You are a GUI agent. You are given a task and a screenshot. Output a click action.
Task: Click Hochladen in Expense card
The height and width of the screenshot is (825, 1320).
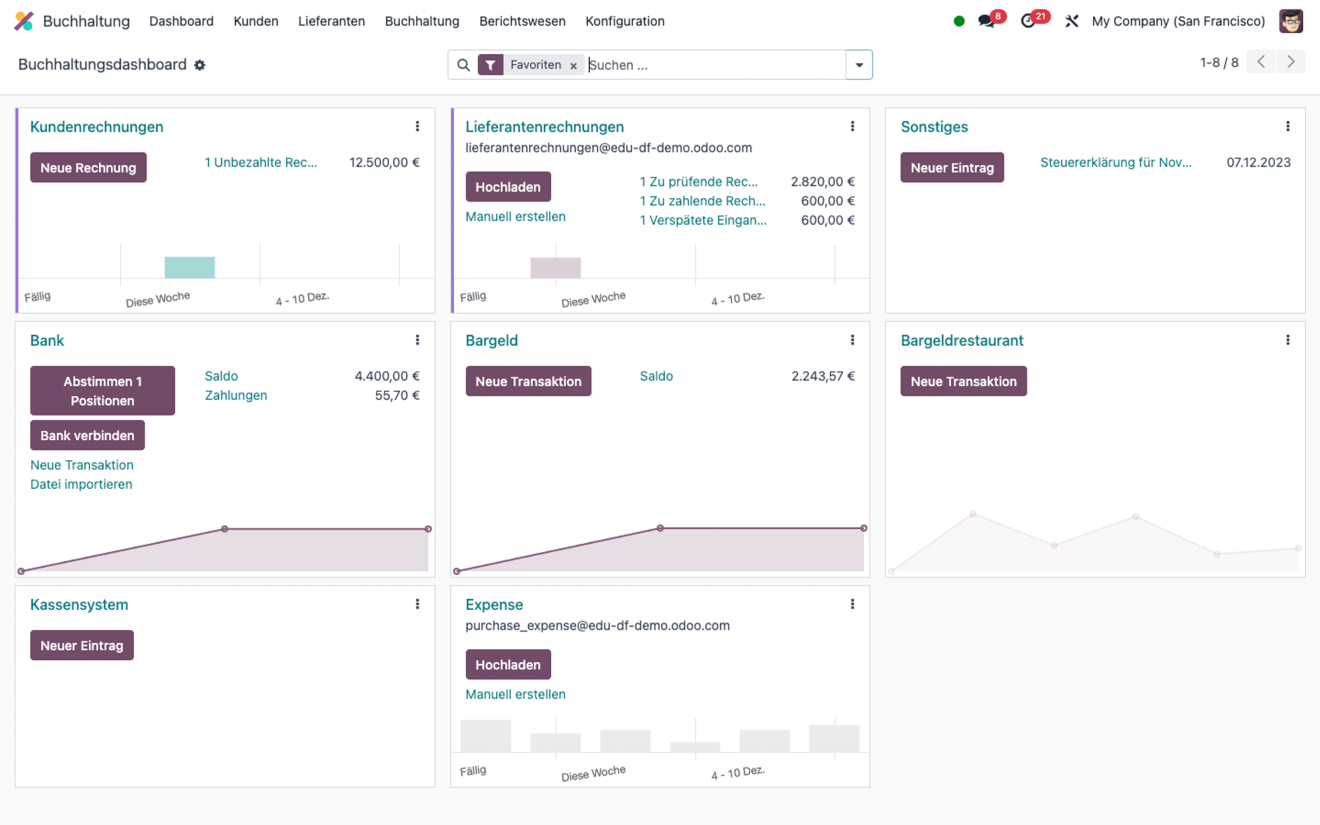tap(508, 665)
